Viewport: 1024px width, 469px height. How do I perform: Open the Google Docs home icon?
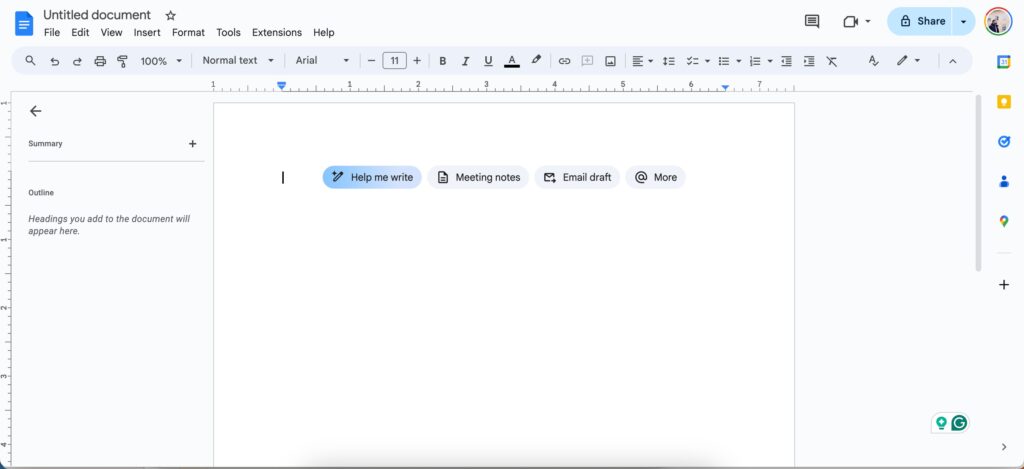[x=24, y=24]
